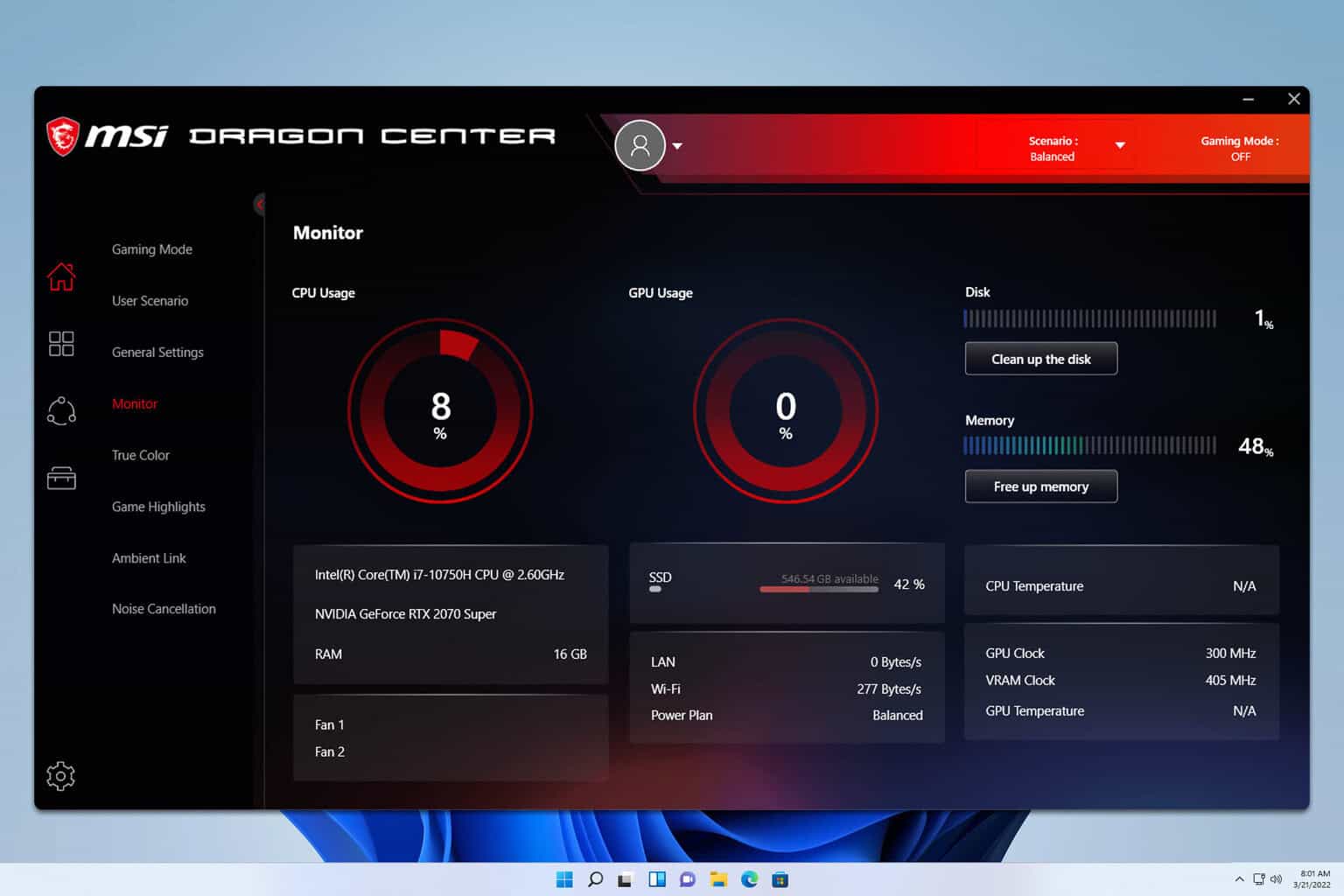Click the LAN 0 Bytes/s value

click(895, 662)
